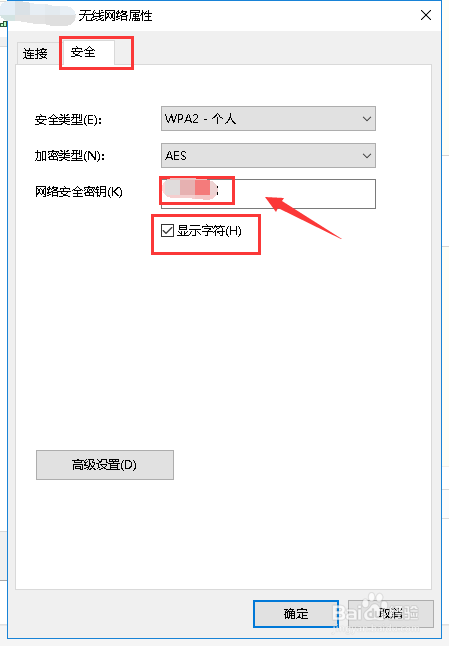Click the 显示字符(H) label text

pos(209,231)
